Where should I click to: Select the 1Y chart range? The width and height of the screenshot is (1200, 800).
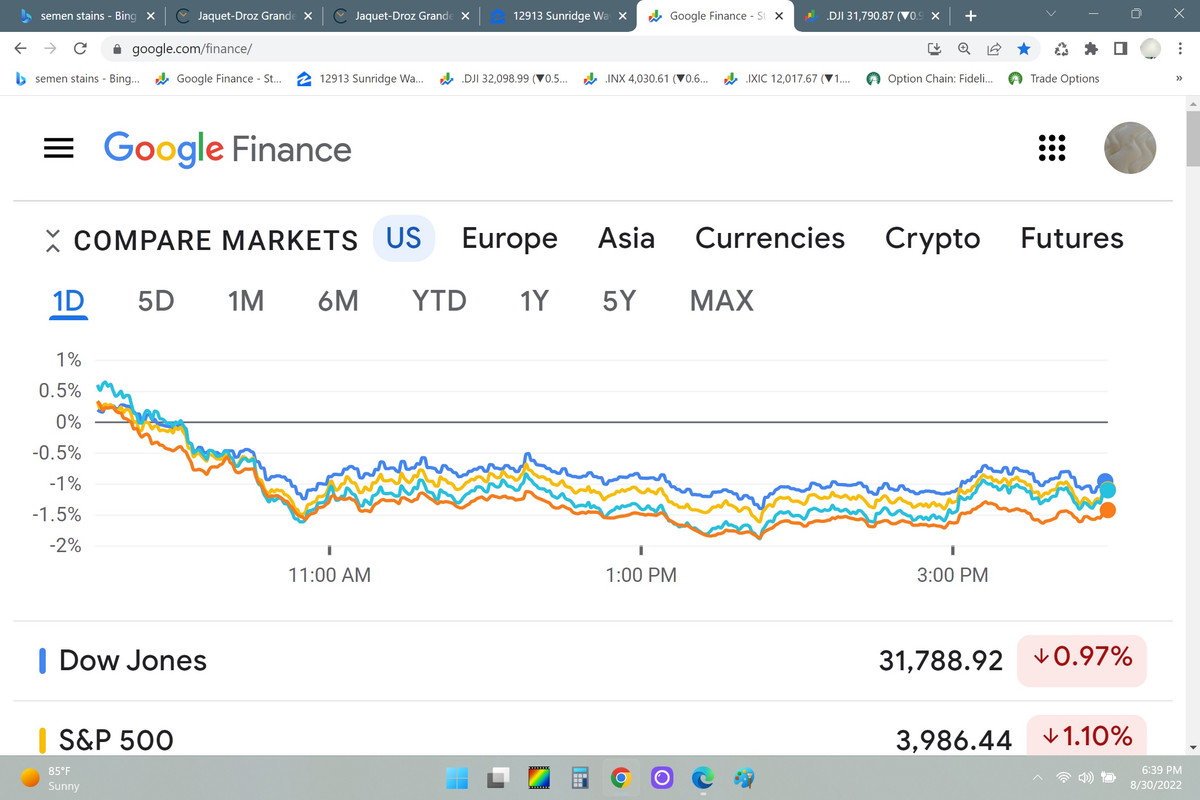tap(534, 300)
